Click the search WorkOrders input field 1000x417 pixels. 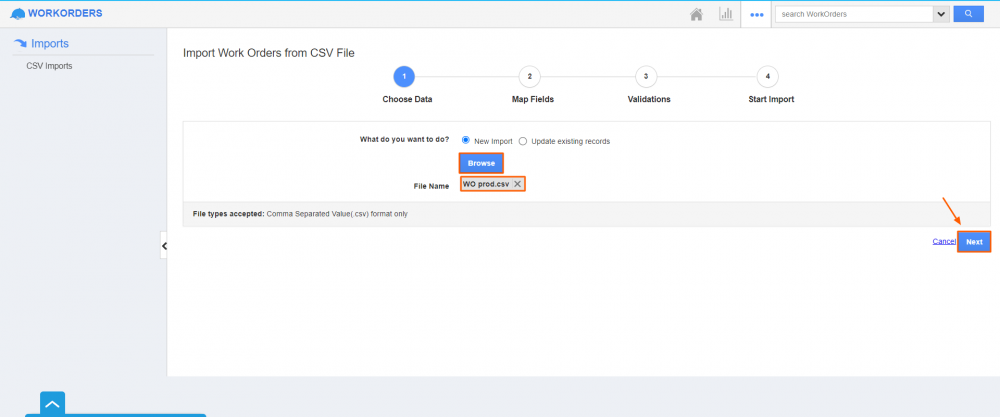point(854,14)
